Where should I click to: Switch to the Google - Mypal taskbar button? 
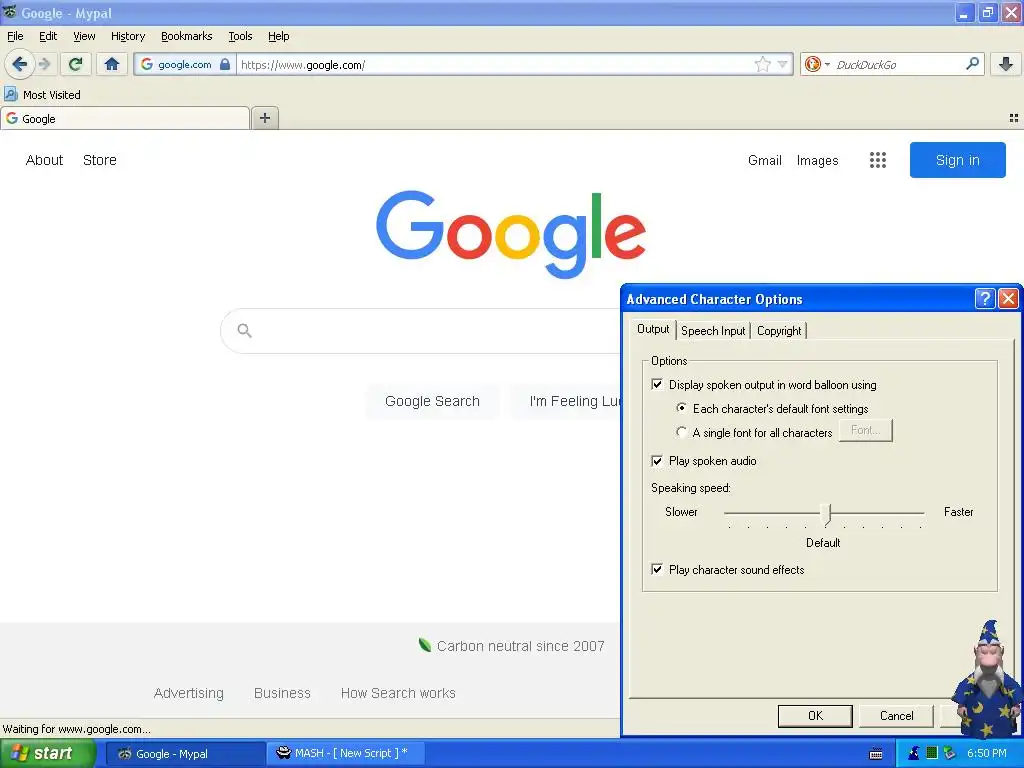pyautogui.click(x=185, y=754)
